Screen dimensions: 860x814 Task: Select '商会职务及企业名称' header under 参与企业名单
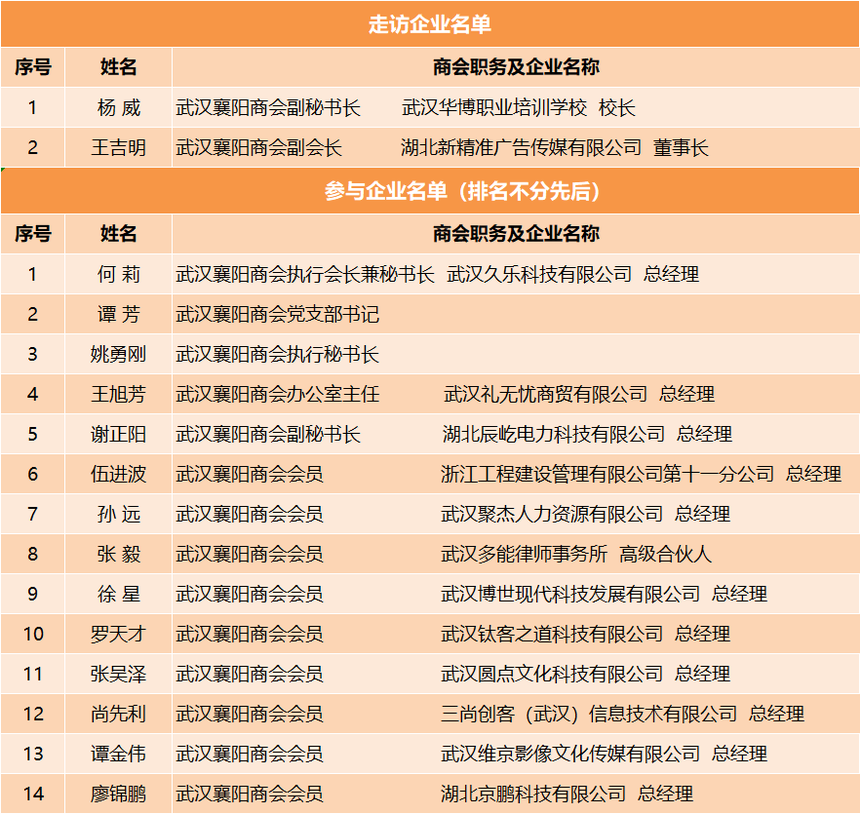coord(516,234)
